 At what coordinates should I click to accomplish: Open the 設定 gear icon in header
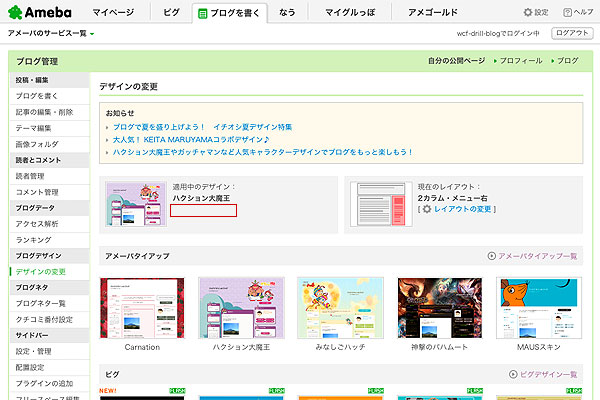click(528, 12)
